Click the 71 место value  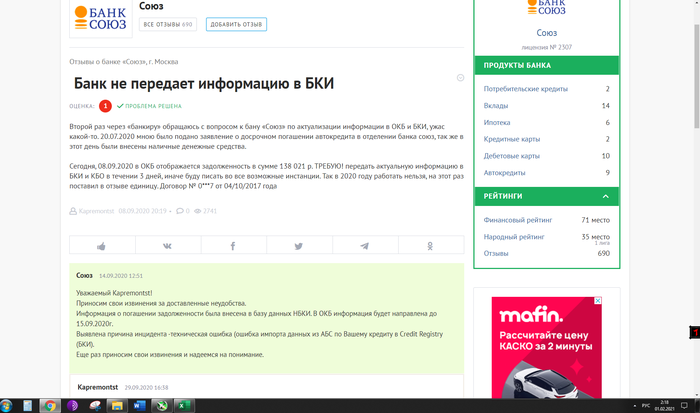(x=596, y=220)
